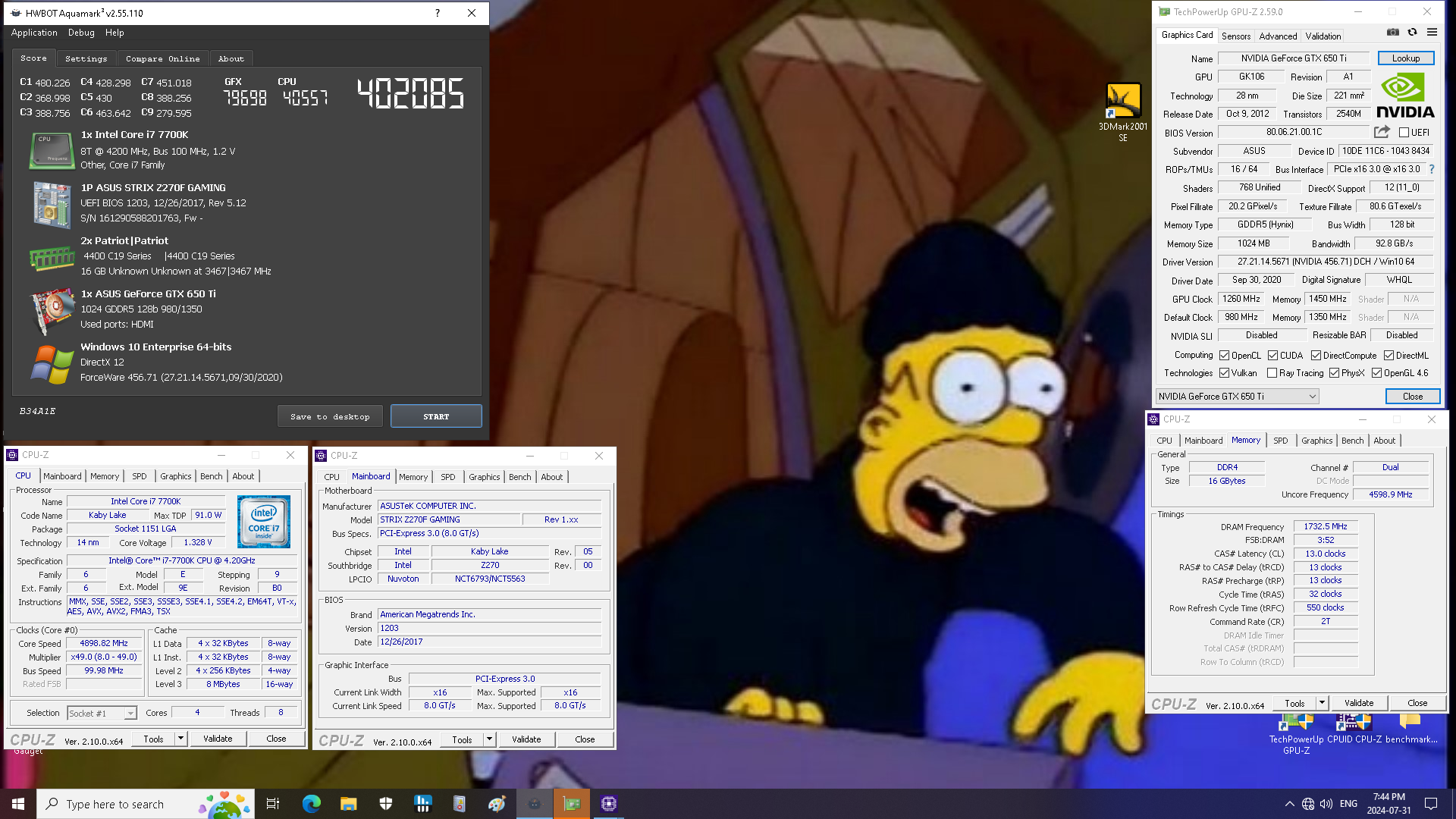1456x819 pixels.
Task: Open Task View on the taskbar
Action: pyautogui.click(x=273, y=804)
